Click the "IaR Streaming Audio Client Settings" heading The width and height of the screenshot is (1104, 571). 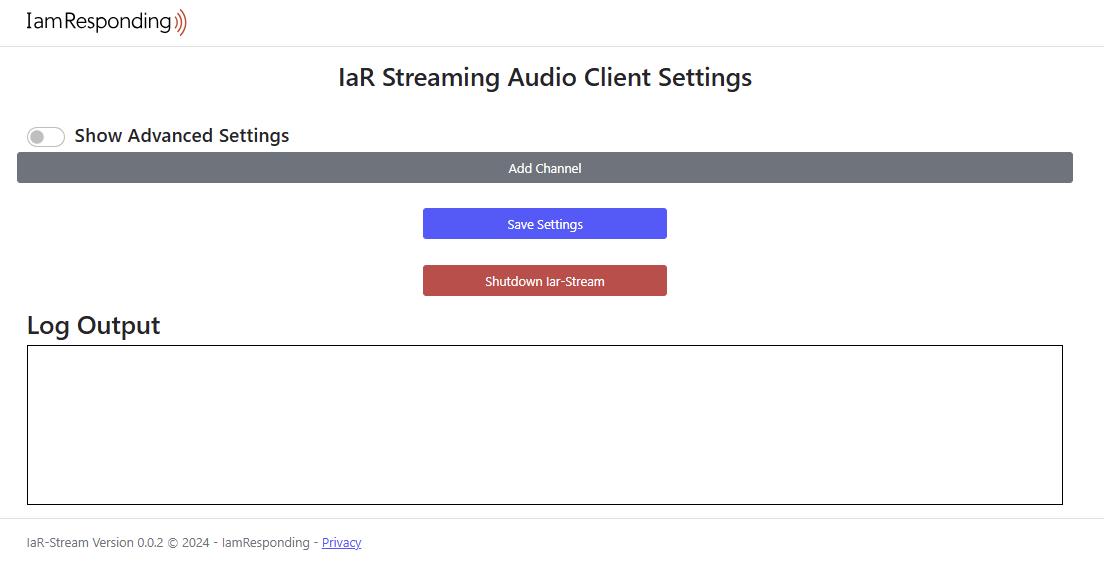tap(545, 77)
